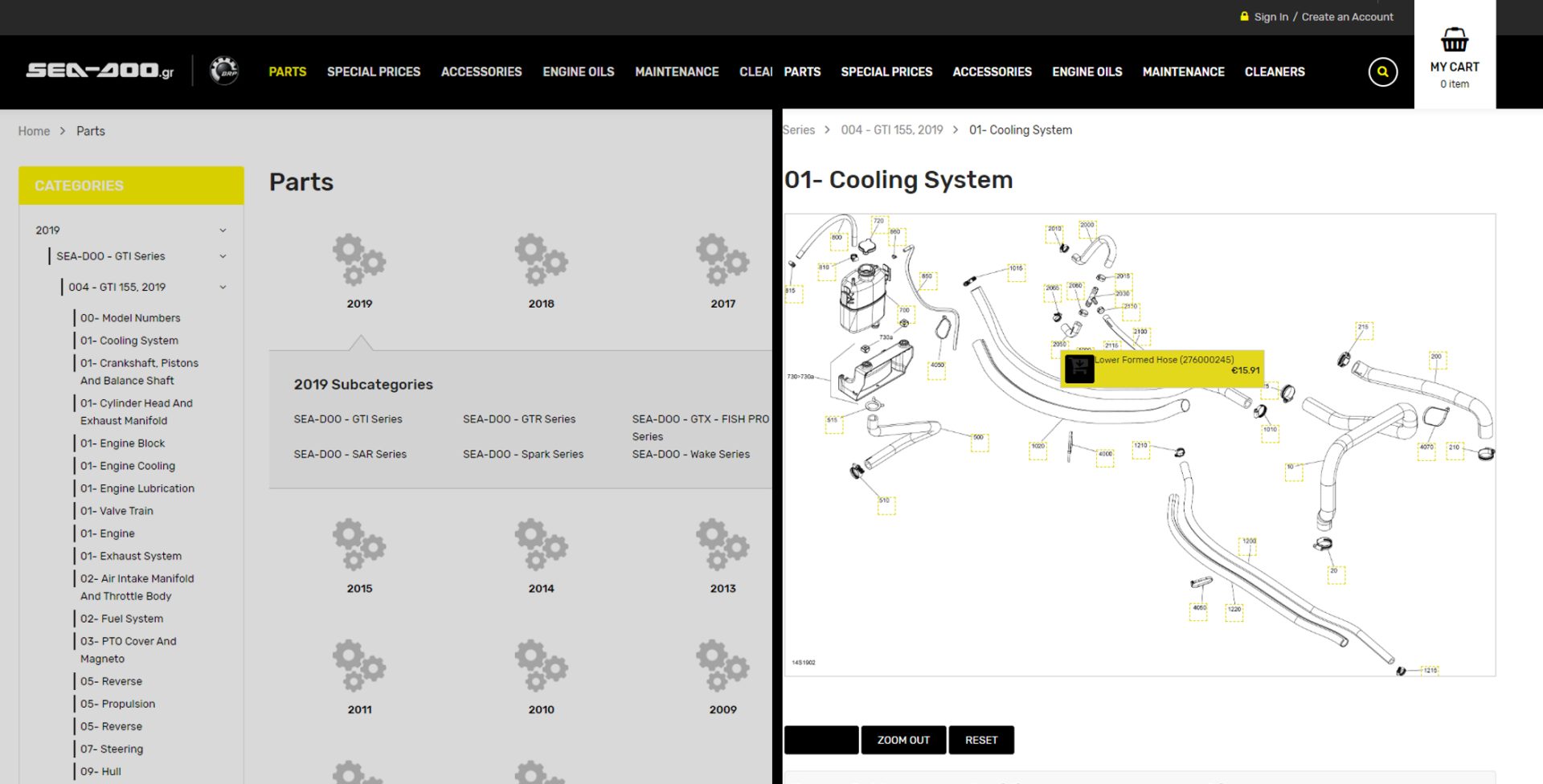The width and height of the screenshot is (1543, 784).
Task: Open SEA-DOO - GTR Series subcategory
Action: pos(519,419)
